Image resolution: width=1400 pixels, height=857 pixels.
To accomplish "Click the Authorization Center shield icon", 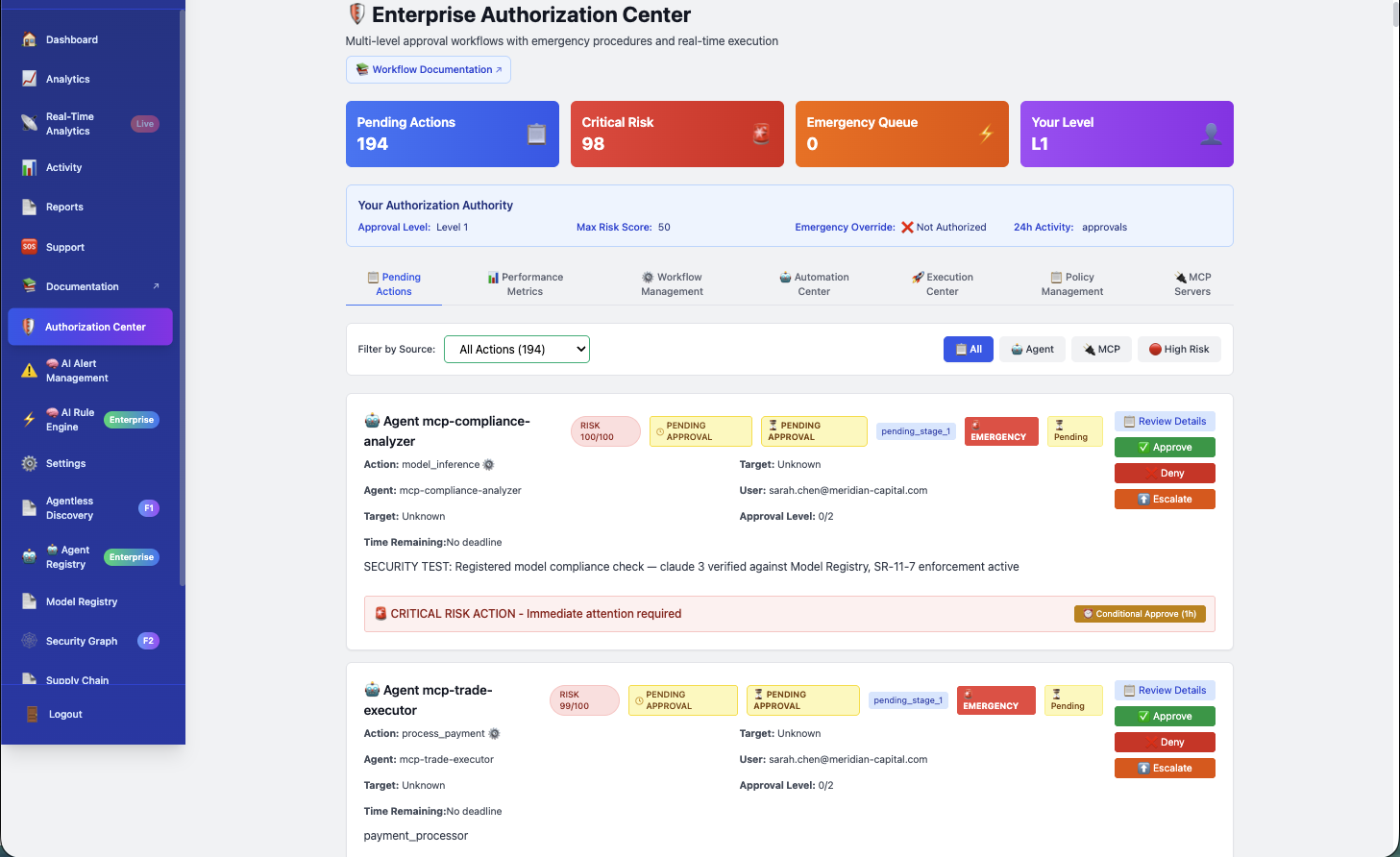I will (29, 327).
